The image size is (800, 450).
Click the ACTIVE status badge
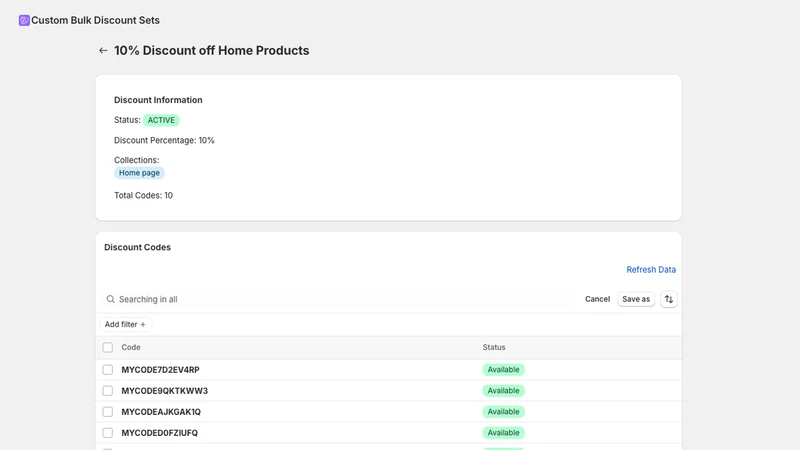coord(161,120)
